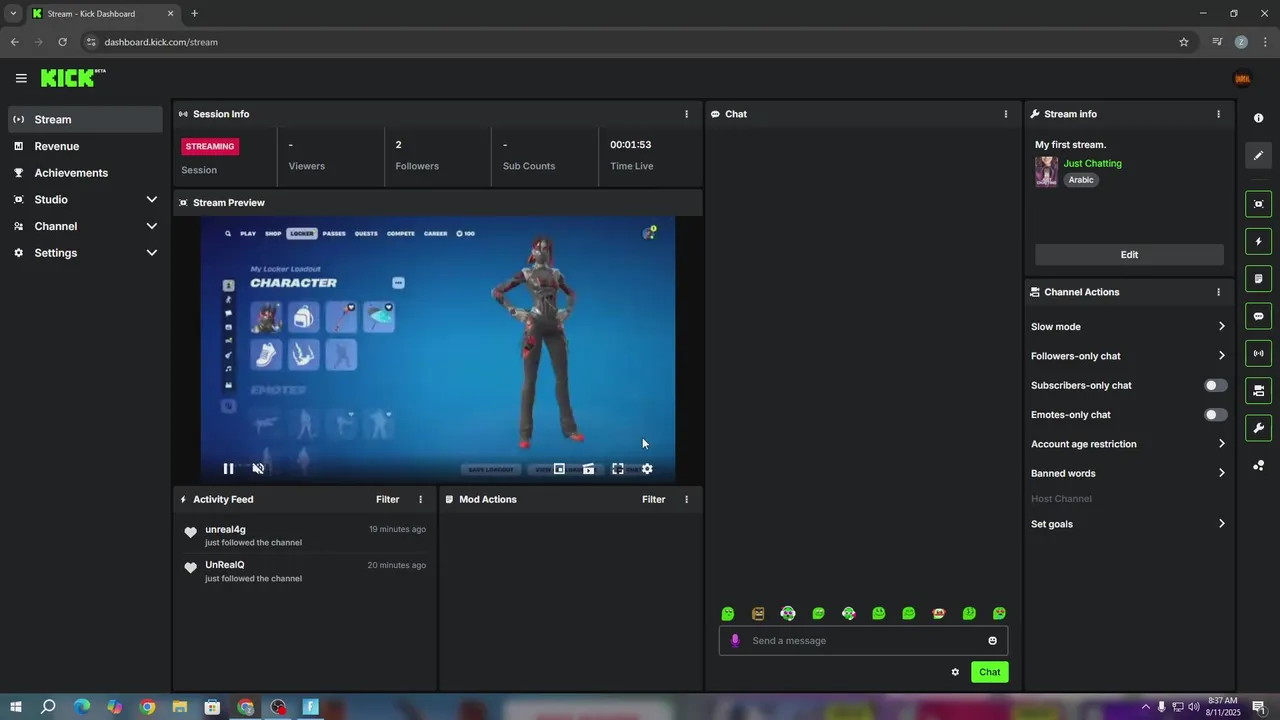Open chat settings gear near Chat button
Viewport: 1280px width, 720px height.
point(955,672)
